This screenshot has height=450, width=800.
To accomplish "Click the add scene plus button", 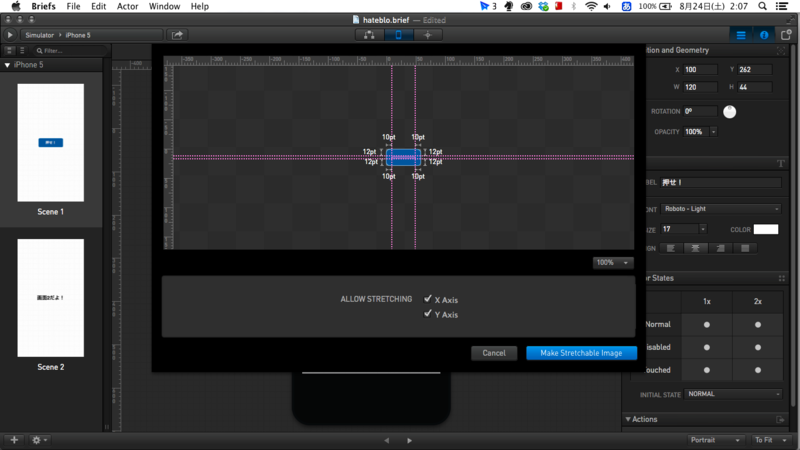I will pyautogui.click(x=14, y=440).
